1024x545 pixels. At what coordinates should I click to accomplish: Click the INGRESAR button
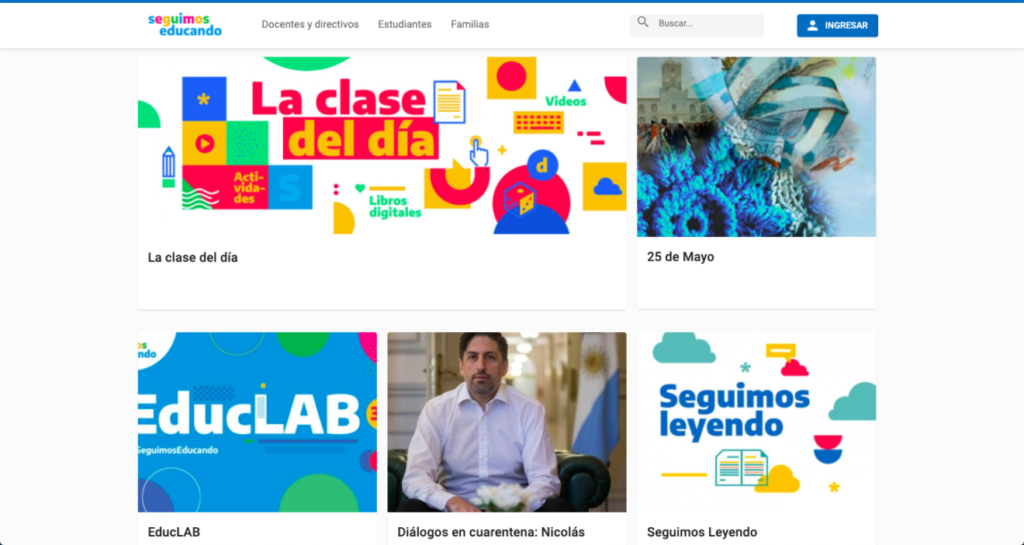(837, 25)
